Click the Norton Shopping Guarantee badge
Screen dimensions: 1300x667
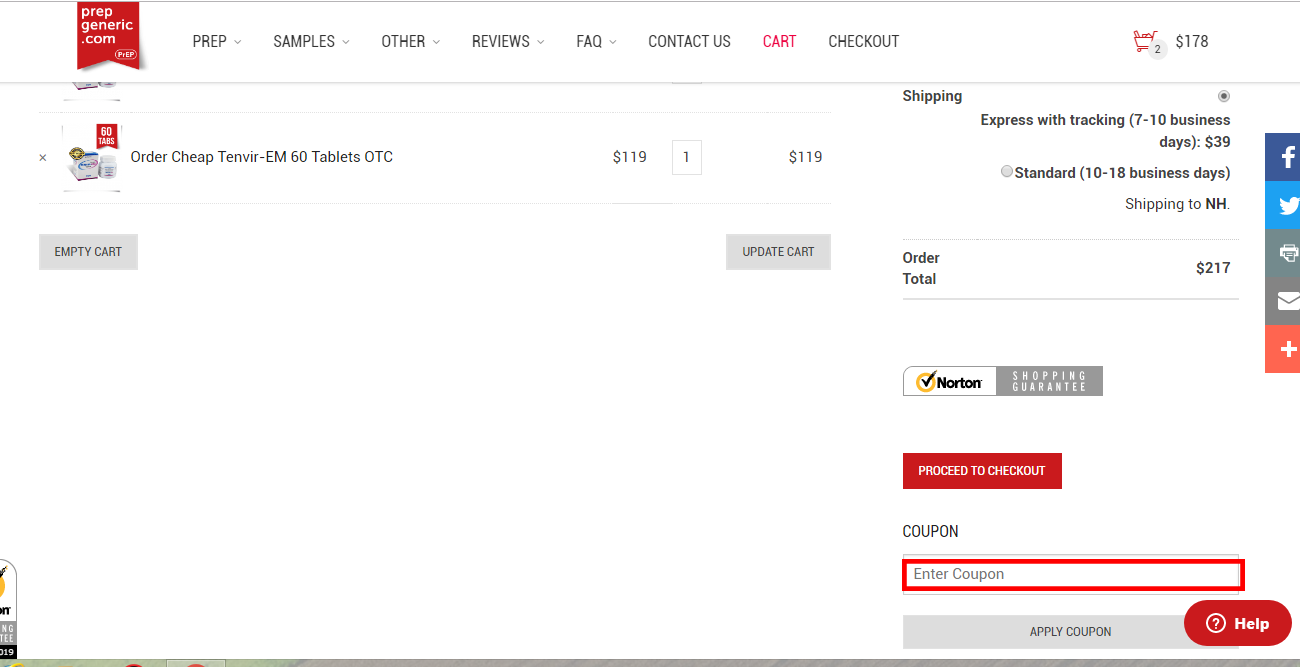pos(1002,381)
